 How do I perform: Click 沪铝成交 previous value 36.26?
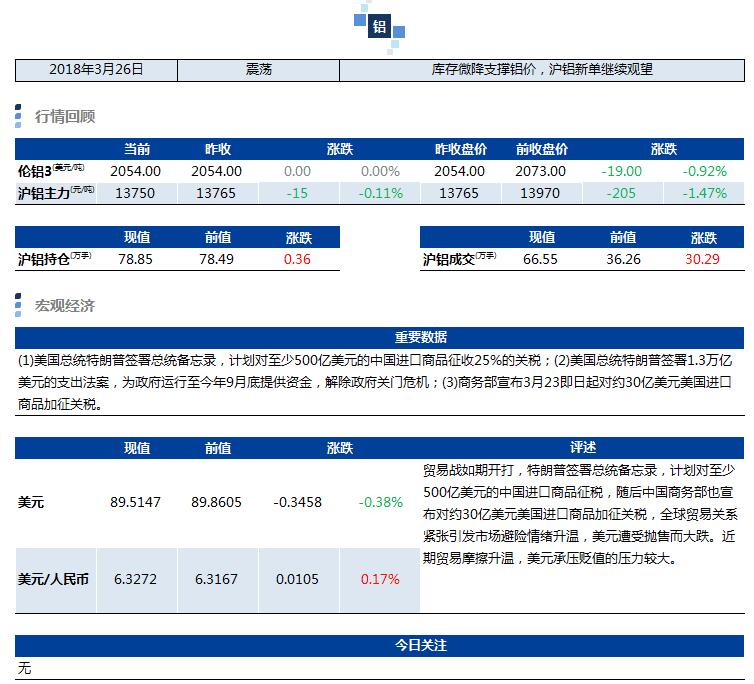[x=623, y=259]
